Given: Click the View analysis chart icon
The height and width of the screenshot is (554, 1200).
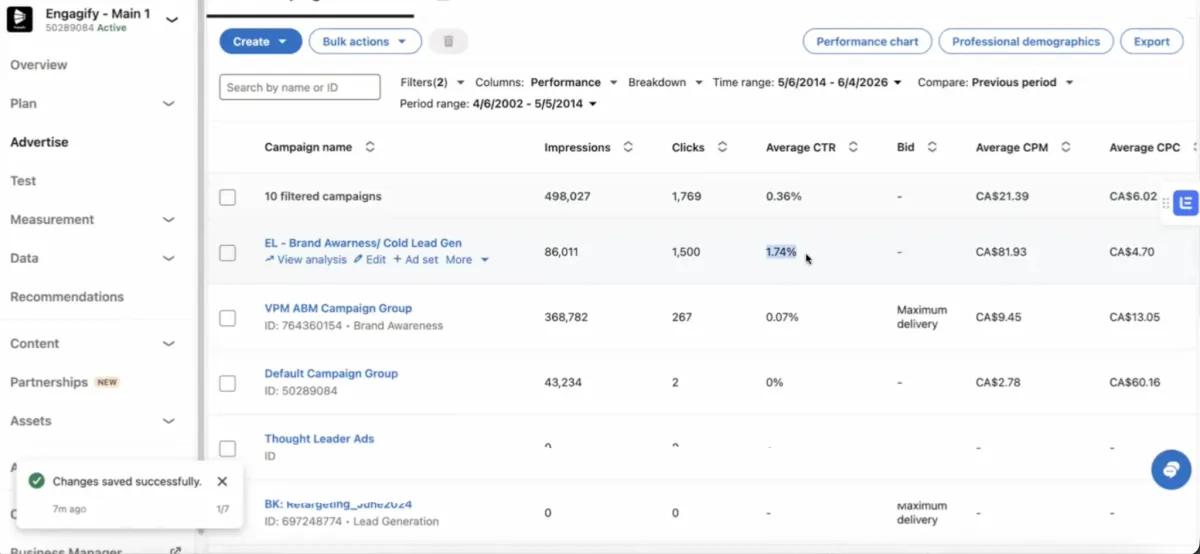Looking at the screenshot, I should tap(269, 259).
